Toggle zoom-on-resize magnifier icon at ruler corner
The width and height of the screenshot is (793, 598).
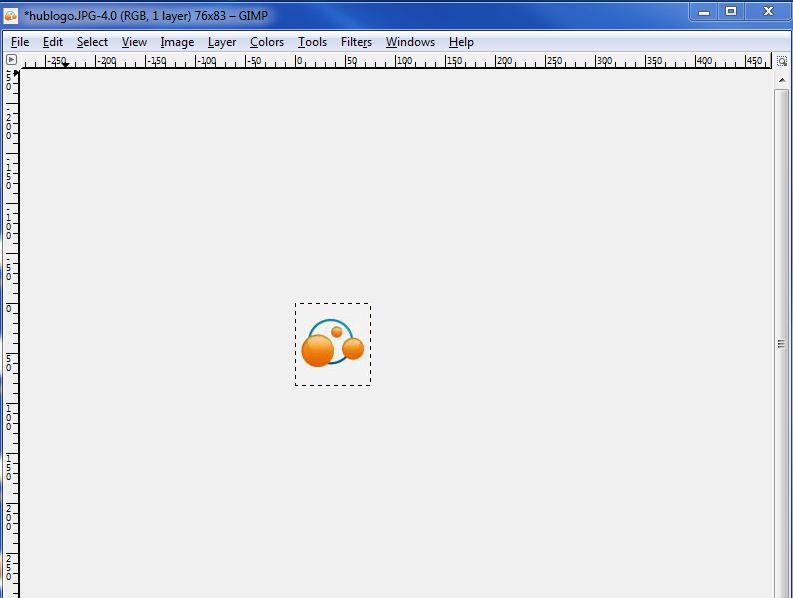782,61
